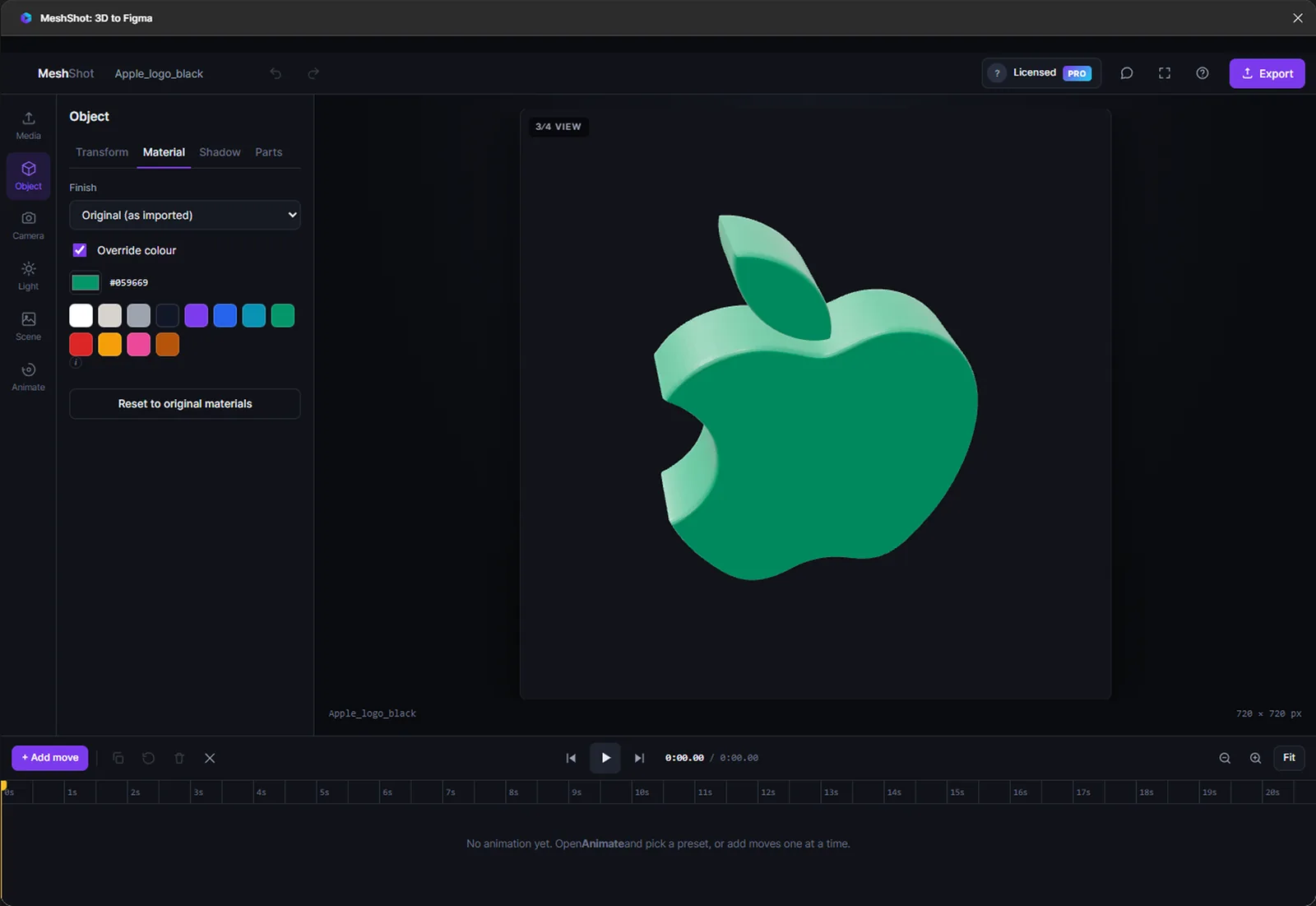Pick the white colour swatch
1316x906 pixels.
[x=81, y=315]
